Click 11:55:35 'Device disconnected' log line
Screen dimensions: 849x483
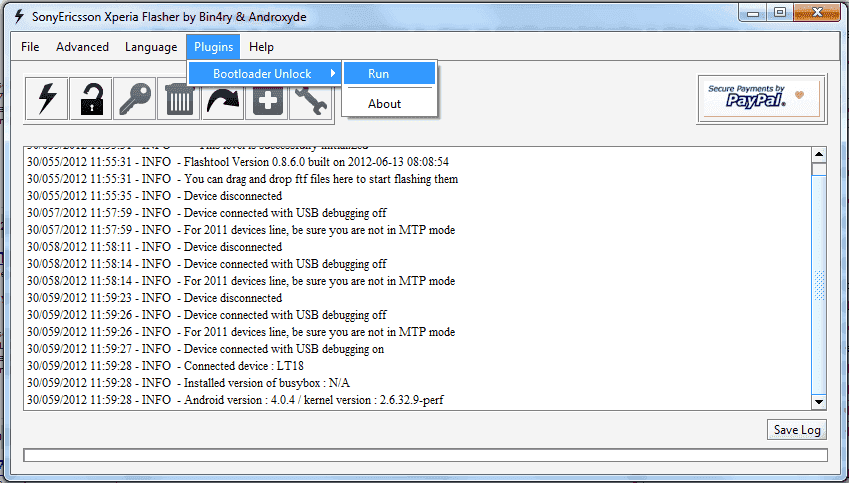pyautogui.click(x=154, y=195)
